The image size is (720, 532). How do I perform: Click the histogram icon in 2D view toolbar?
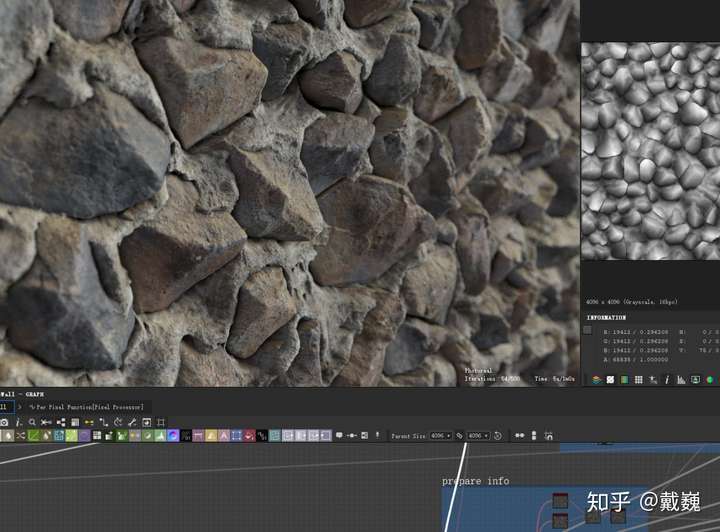click(x=681, y=380)
